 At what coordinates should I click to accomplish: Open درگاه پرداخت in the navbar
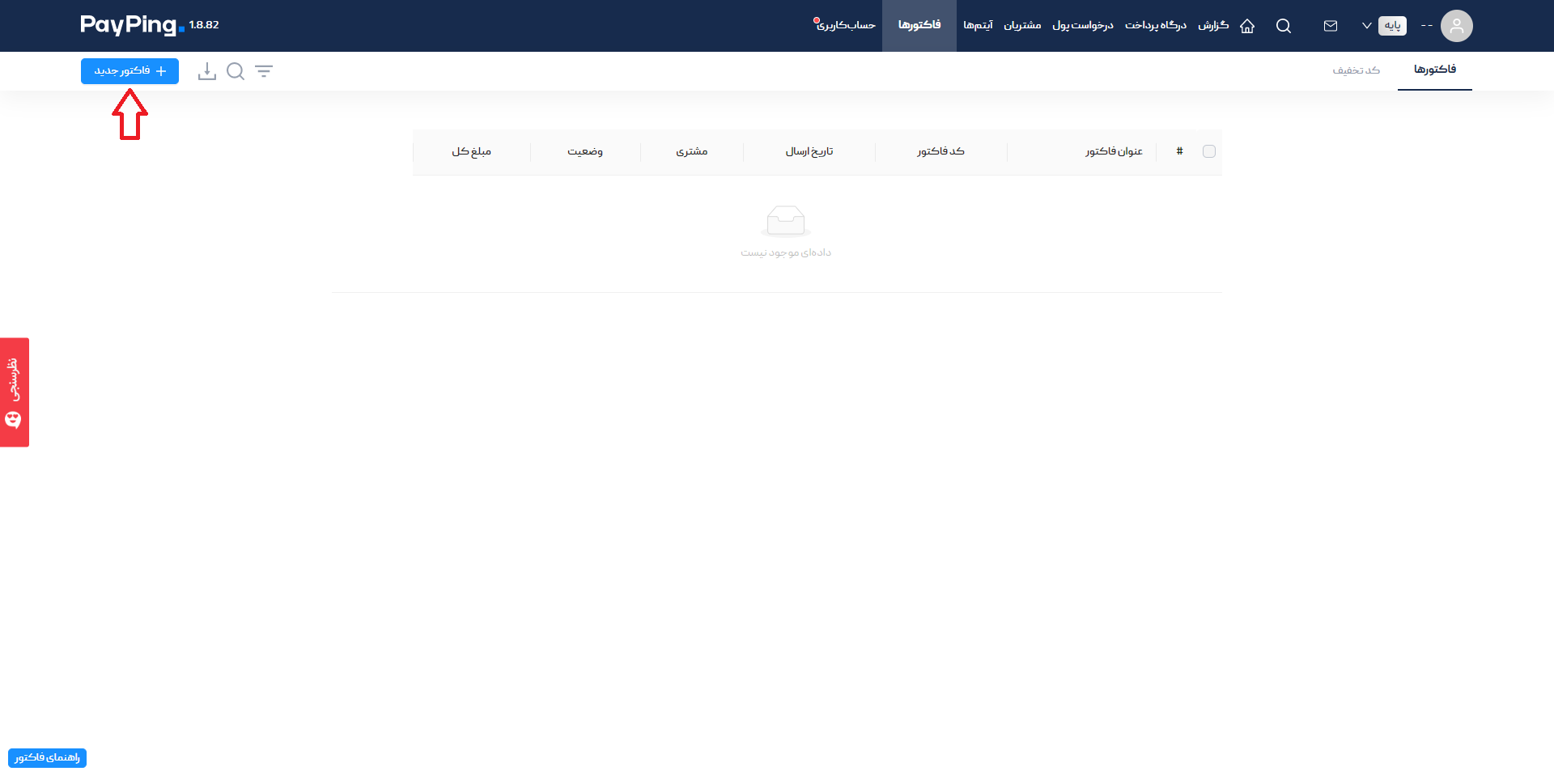(x=1156, y=25)
